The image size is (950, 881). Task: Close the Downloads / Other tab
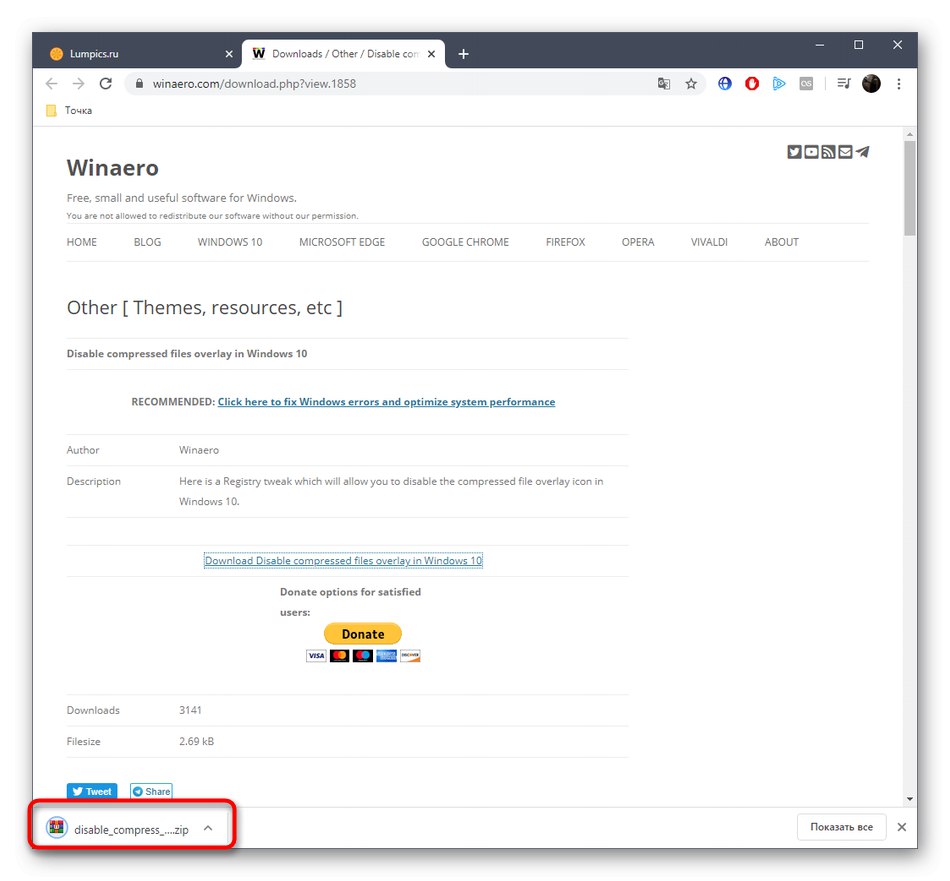click(x=431, y=54)
